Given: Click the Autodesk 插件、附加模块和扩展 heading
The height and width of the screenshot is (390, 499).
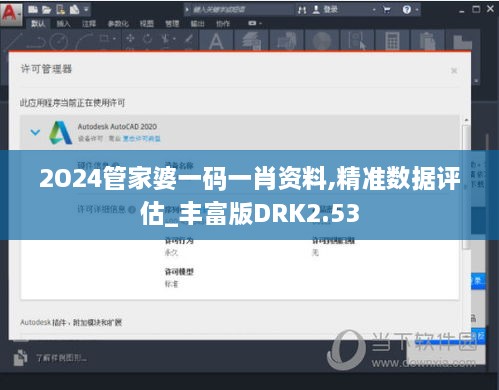Looking at the screenshot, I should 71,322.
